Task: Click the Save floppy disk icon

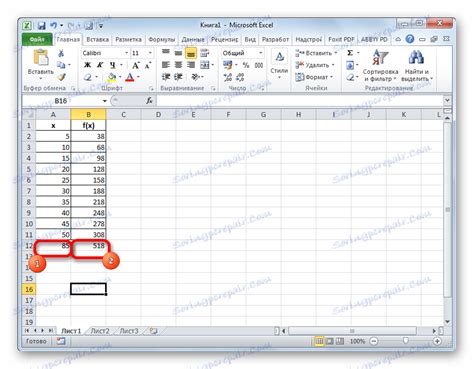Action: [x=41, y=26]
